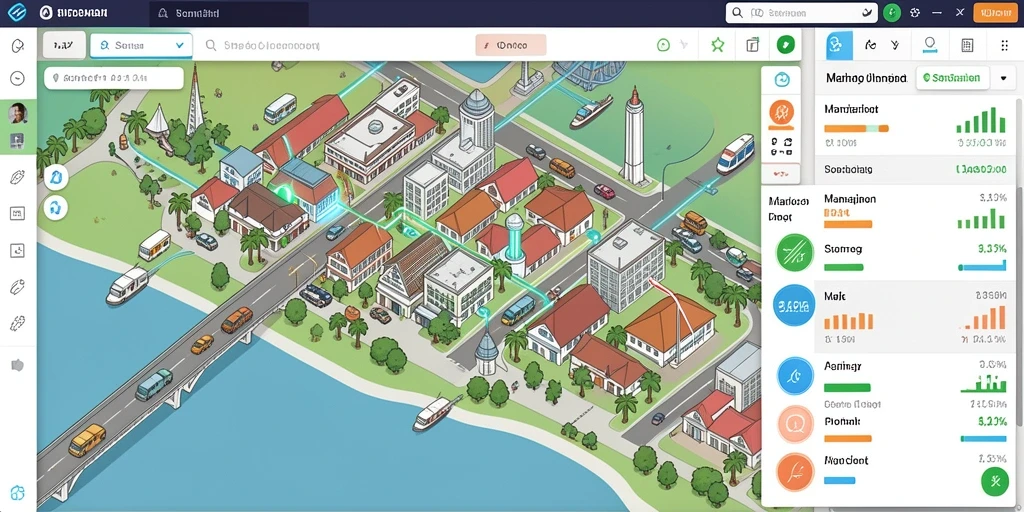Open the blue-outlined dropdown with chevron

[141, 46]
